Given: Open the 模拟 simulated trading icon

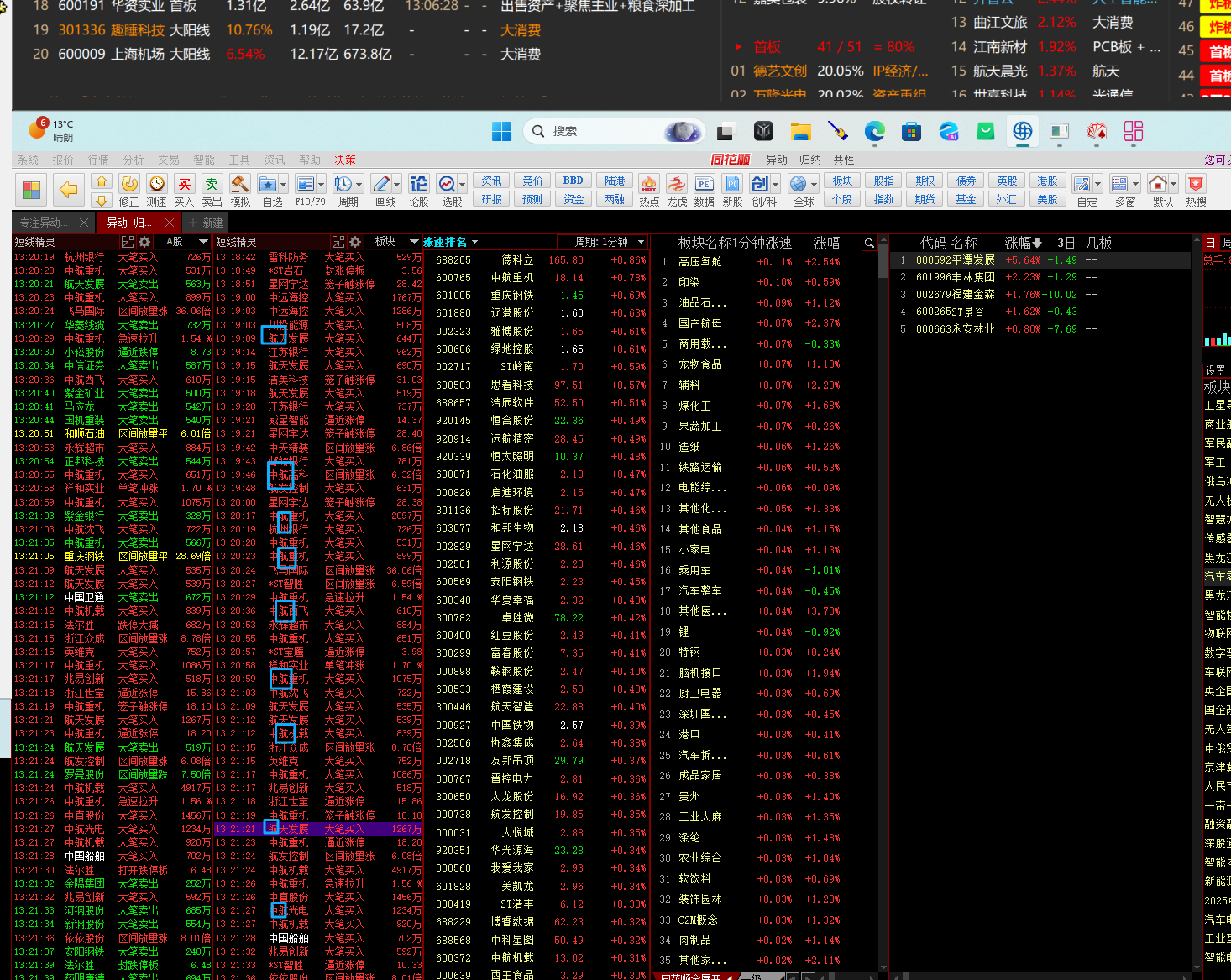Looking at the screenshot, I should tap(240, 190).
